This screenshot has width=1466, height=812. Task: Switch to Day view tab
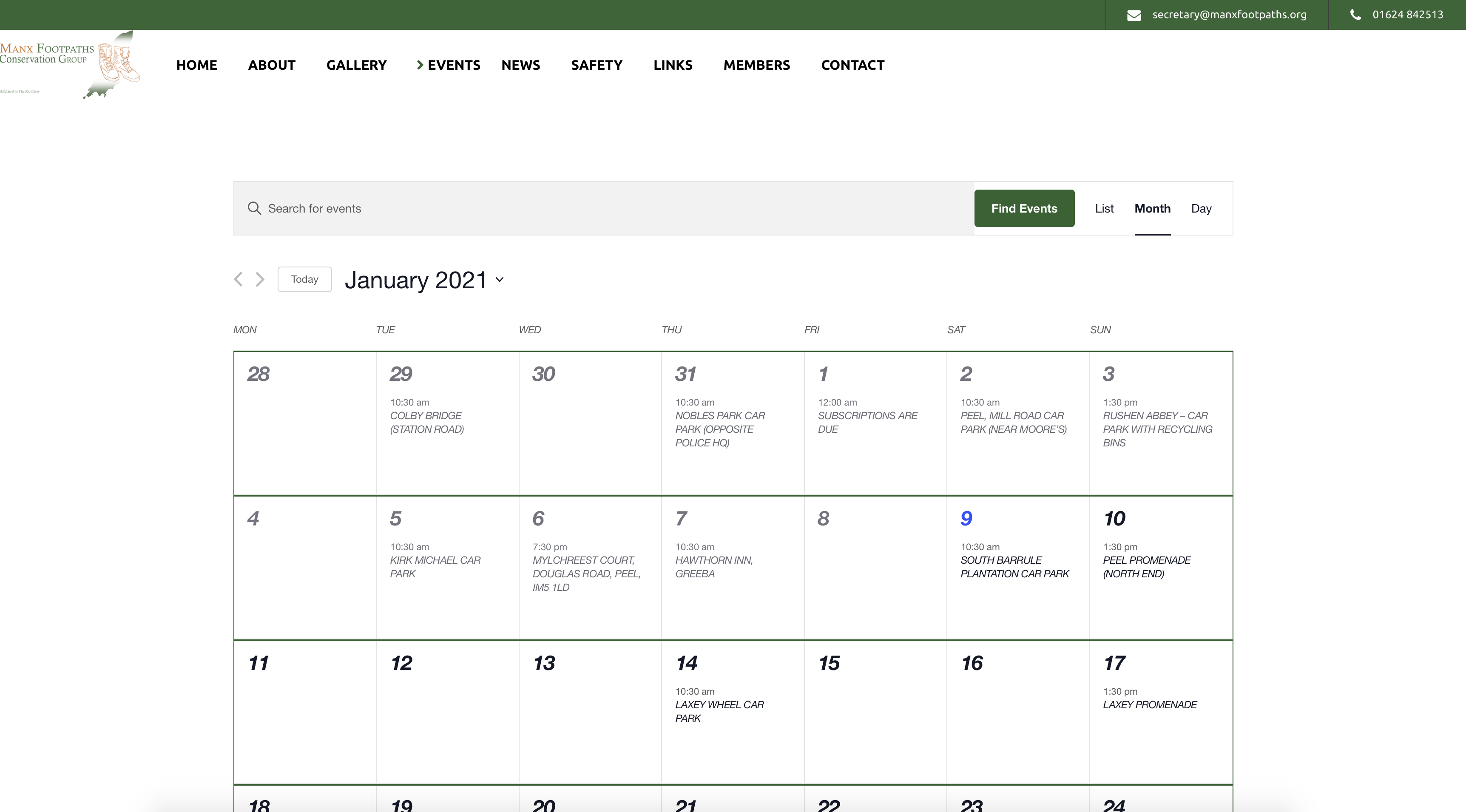click(1202, 208)
